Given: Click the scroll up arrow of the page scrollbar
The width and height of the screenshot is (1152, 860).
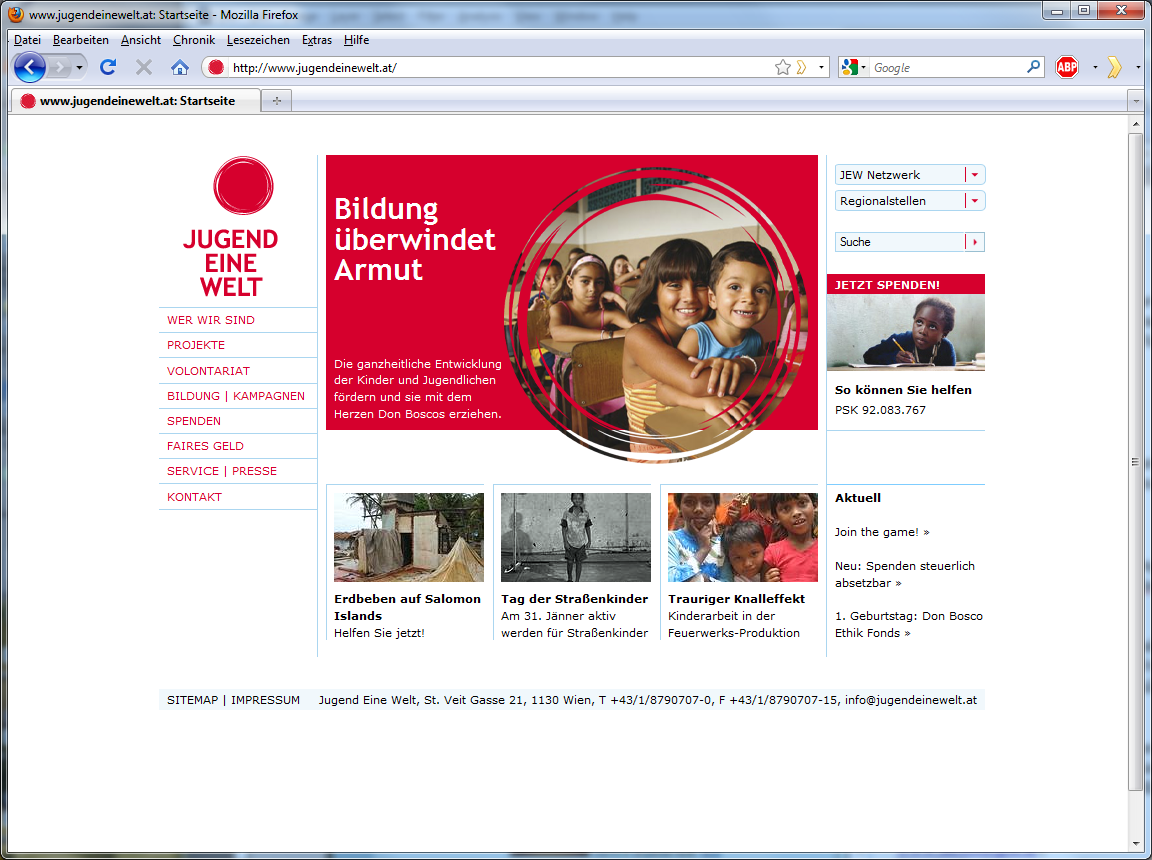Looking at the screenshot, I should (1136, 125).
